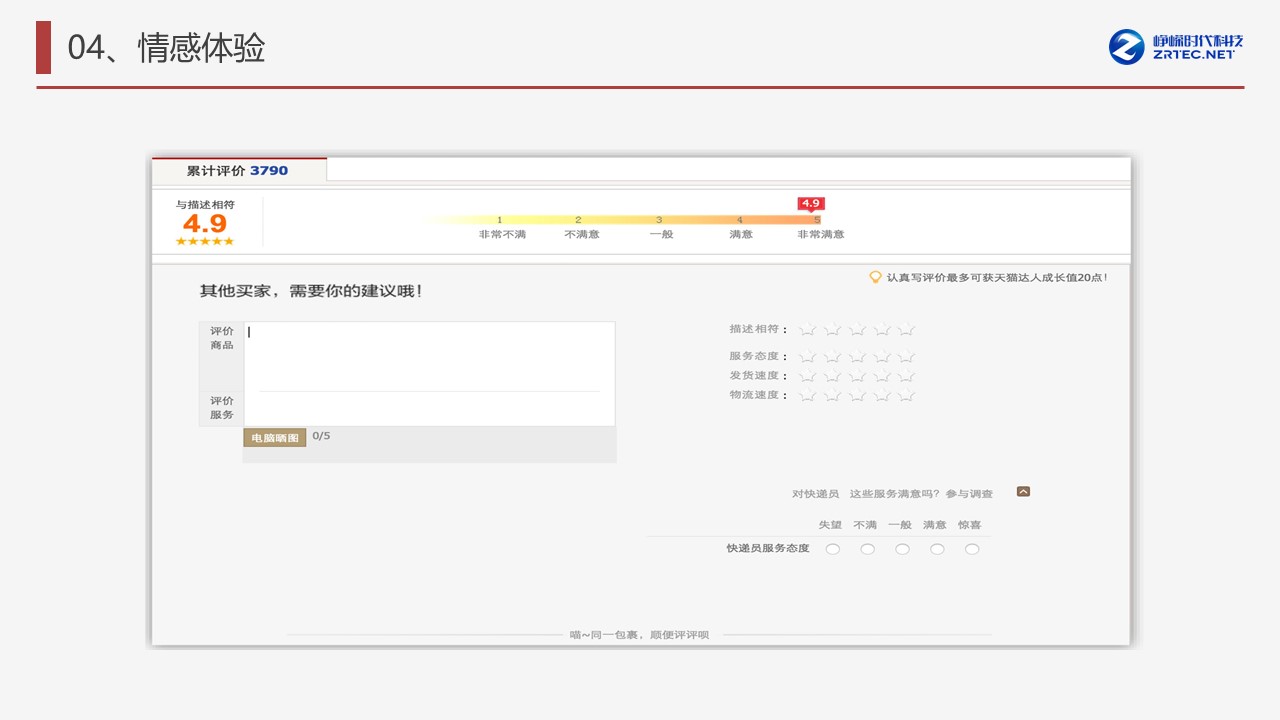Rate 服务态度 with the first star

(808, 357)
